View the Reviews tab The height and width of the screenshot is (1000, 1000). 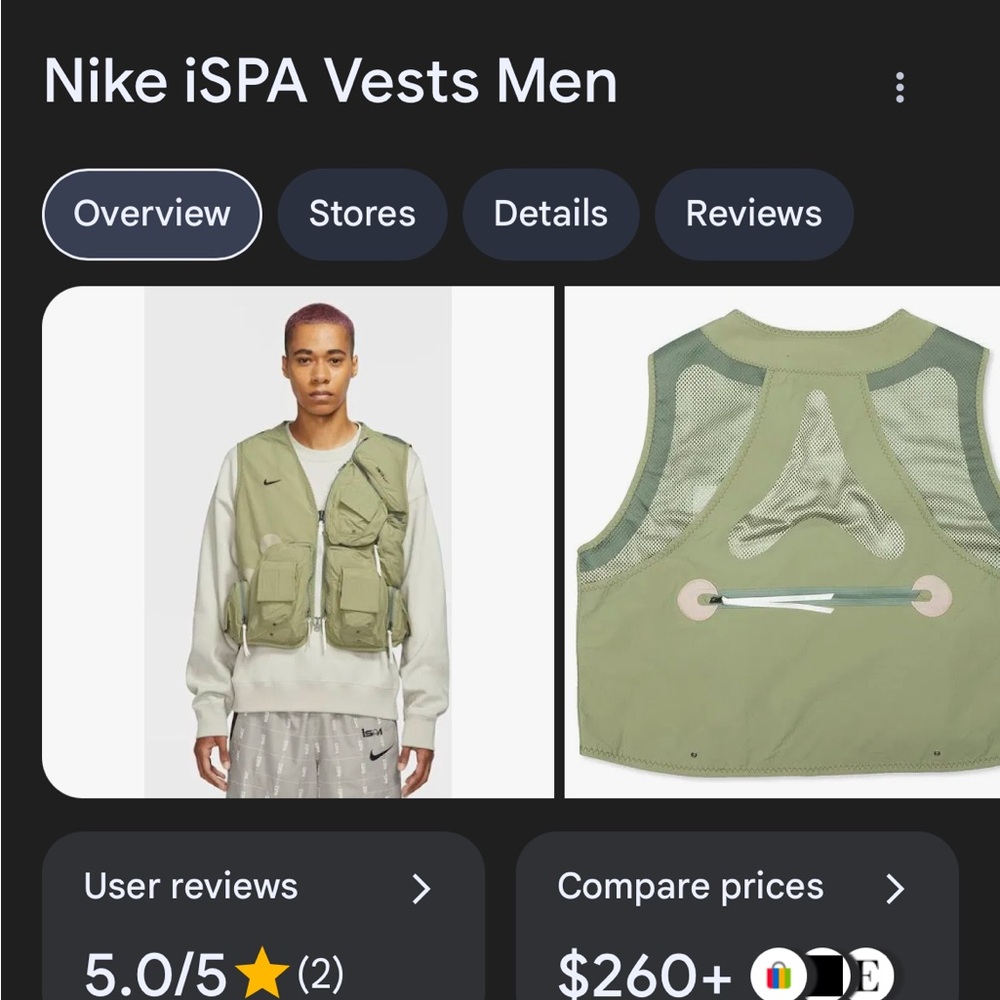point(753,213)
